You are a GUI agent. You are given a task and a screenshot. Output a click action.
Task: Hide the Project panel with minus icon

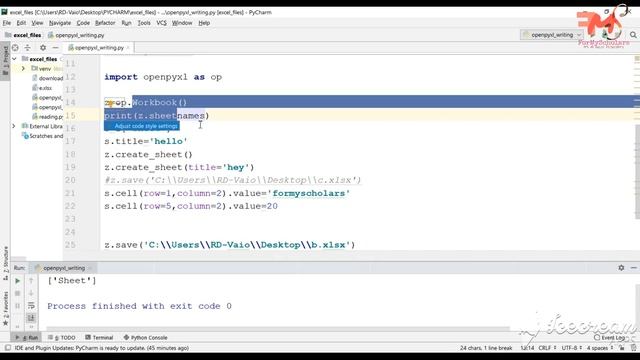56,48
